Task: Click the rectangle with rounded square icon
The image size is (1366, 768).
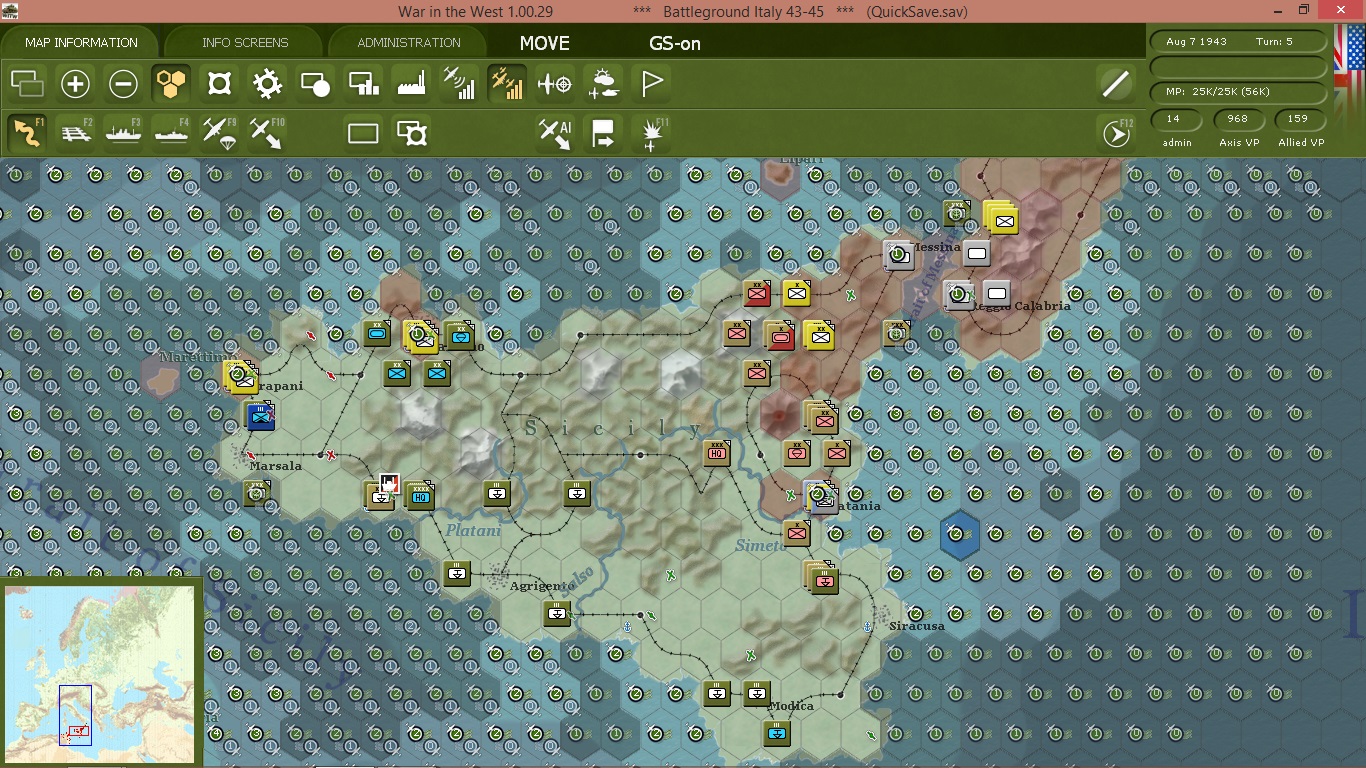Action: tap(411, 133)
